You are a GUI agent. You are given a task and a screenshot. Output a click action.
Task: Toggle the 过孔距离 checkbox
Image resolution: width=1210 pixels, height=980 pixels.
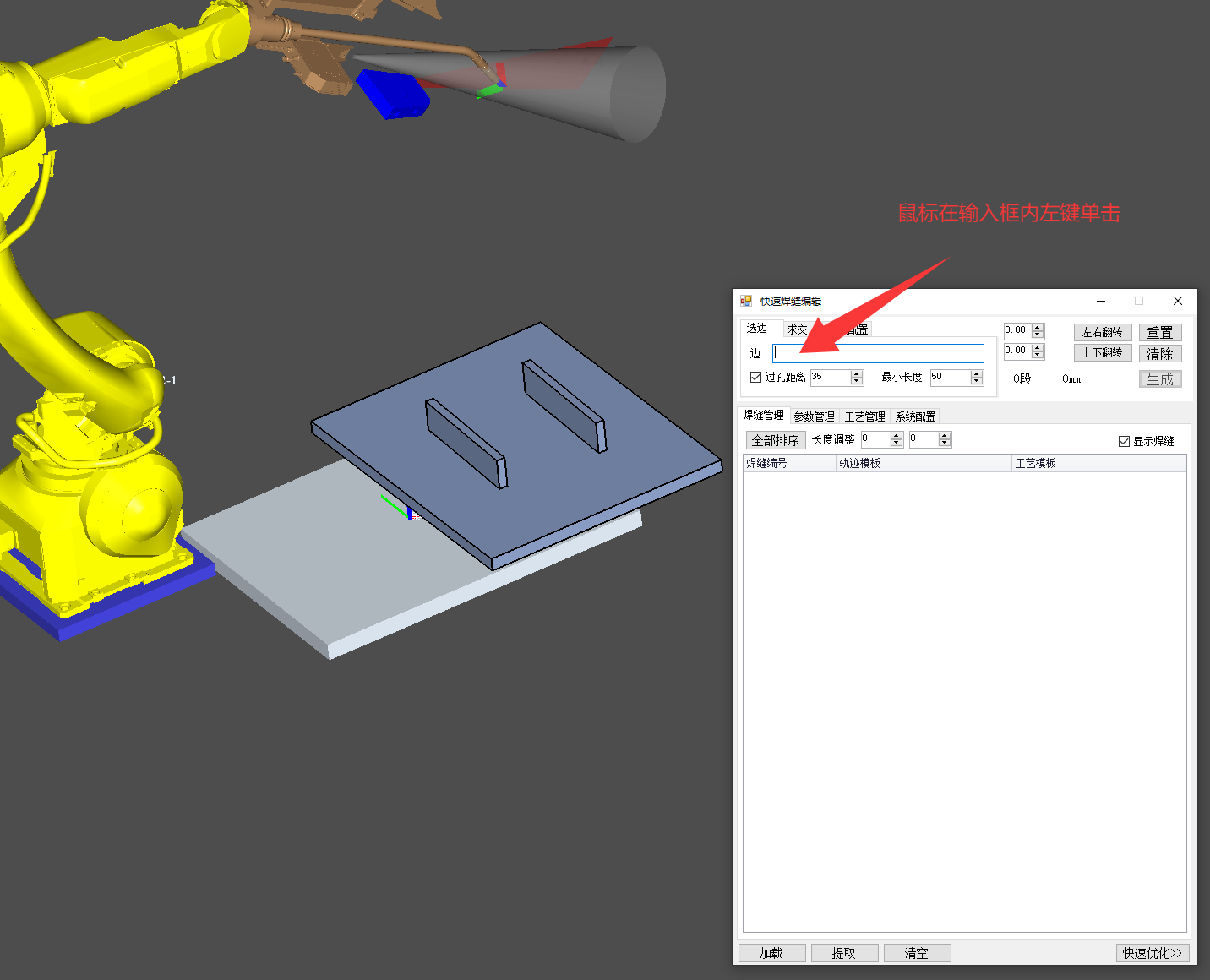point(756,378)
